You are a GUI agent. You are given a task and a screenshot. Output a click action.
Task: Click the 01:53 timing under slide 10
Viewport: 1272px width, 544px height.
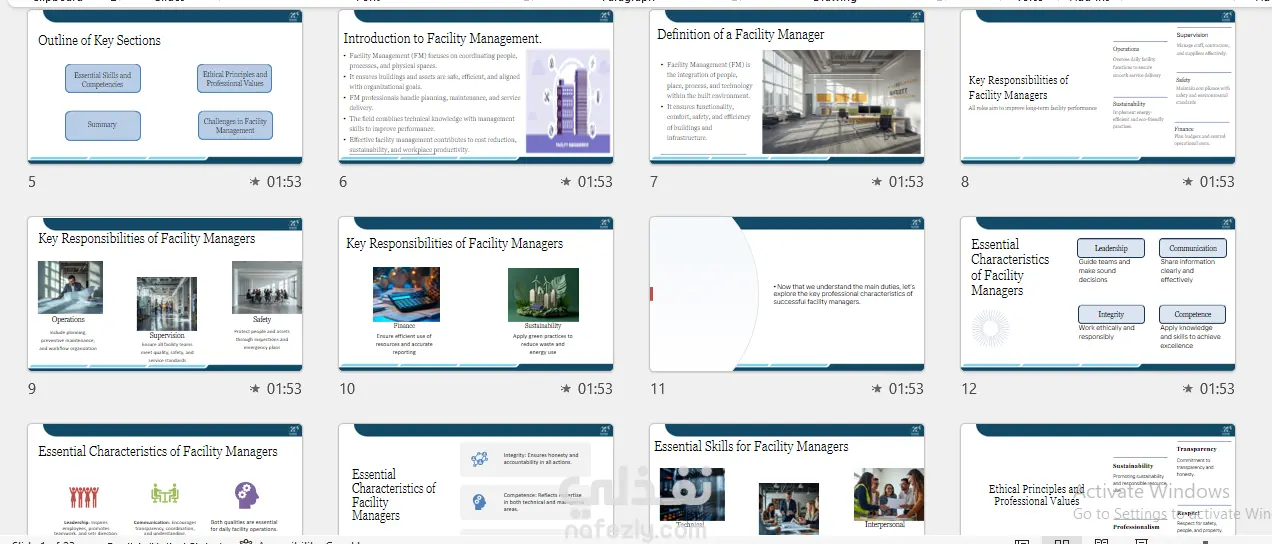pos(595,388)
